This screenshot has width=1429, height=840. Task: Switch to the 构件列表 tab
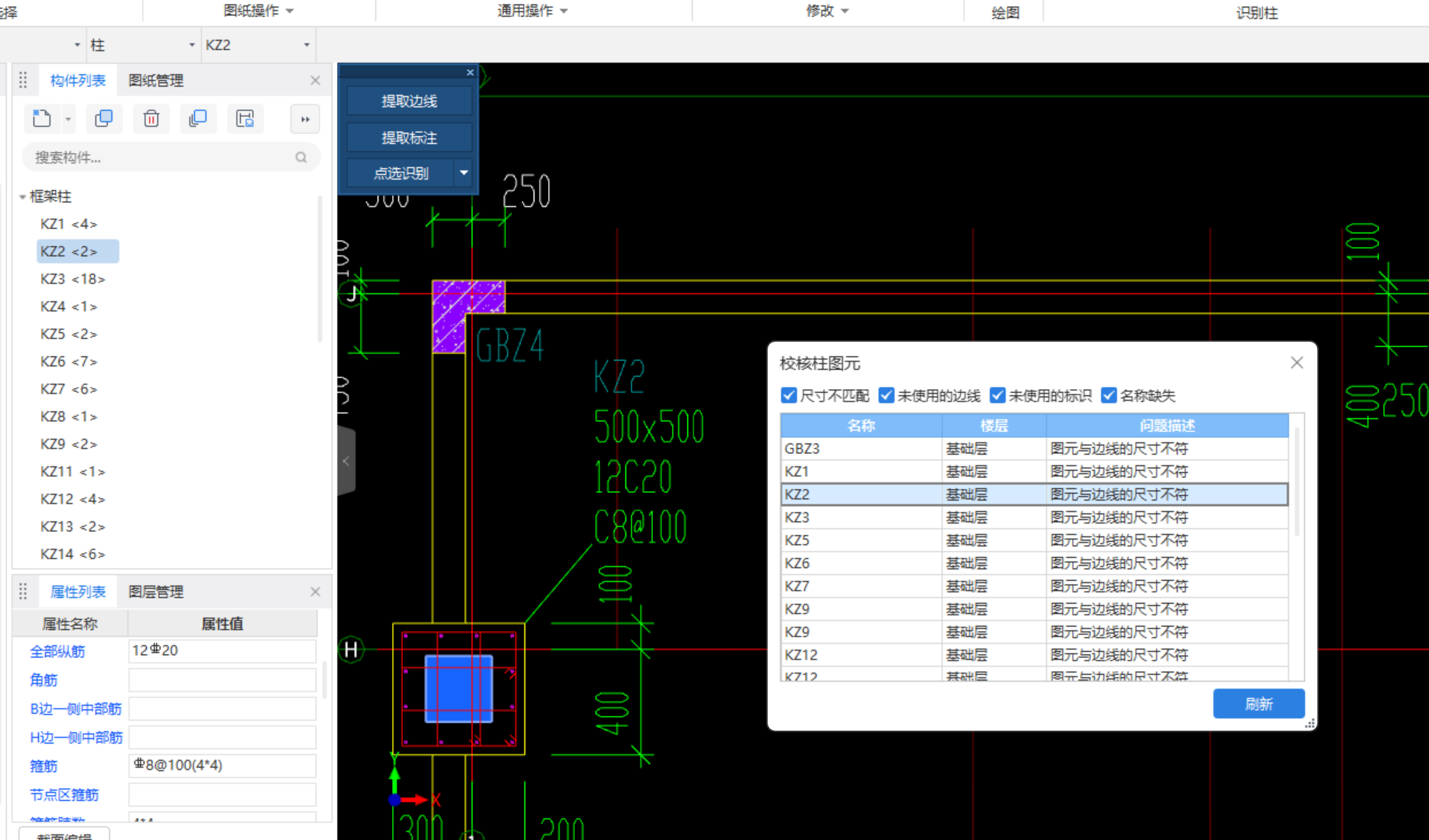[78, 80]
